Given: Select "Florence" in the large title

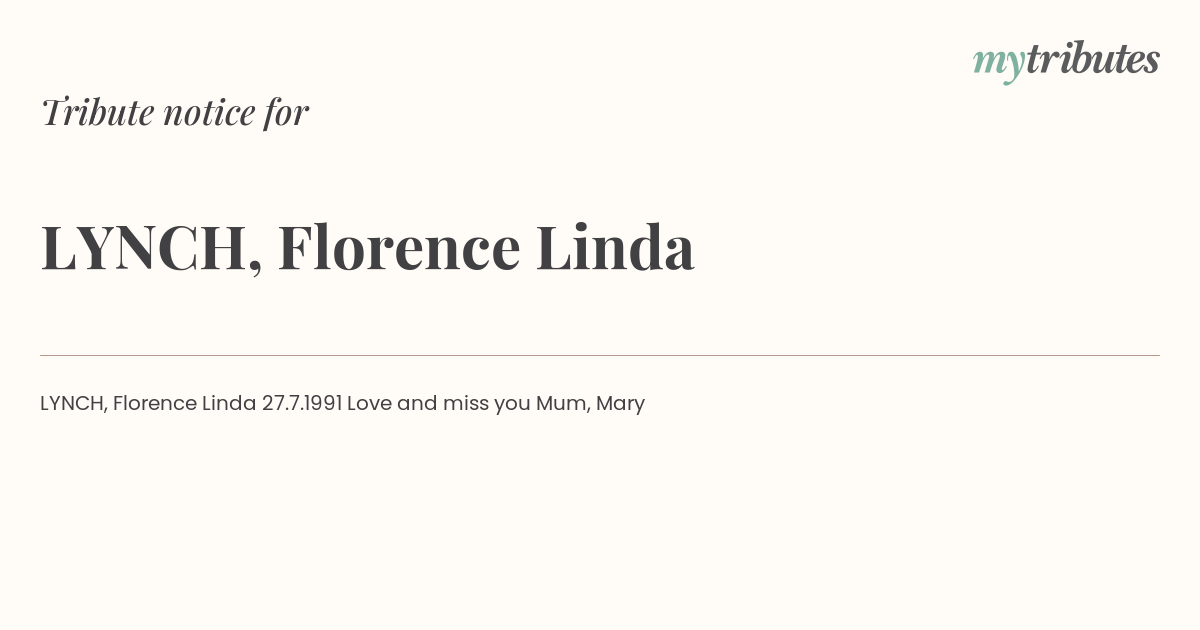Looking at the screenshot, I should point(399,247).
